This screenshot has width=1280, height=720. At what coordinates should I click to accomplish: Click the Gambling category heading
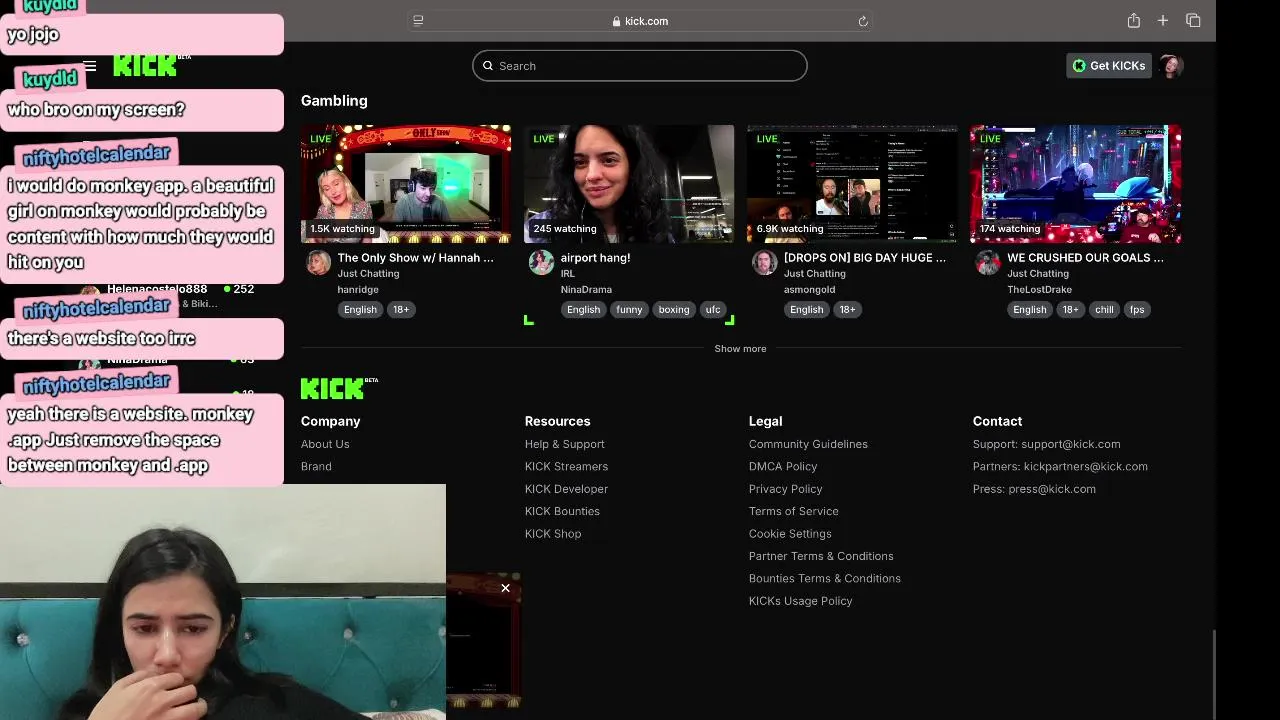pyautogui.click(x=334, y=101)
